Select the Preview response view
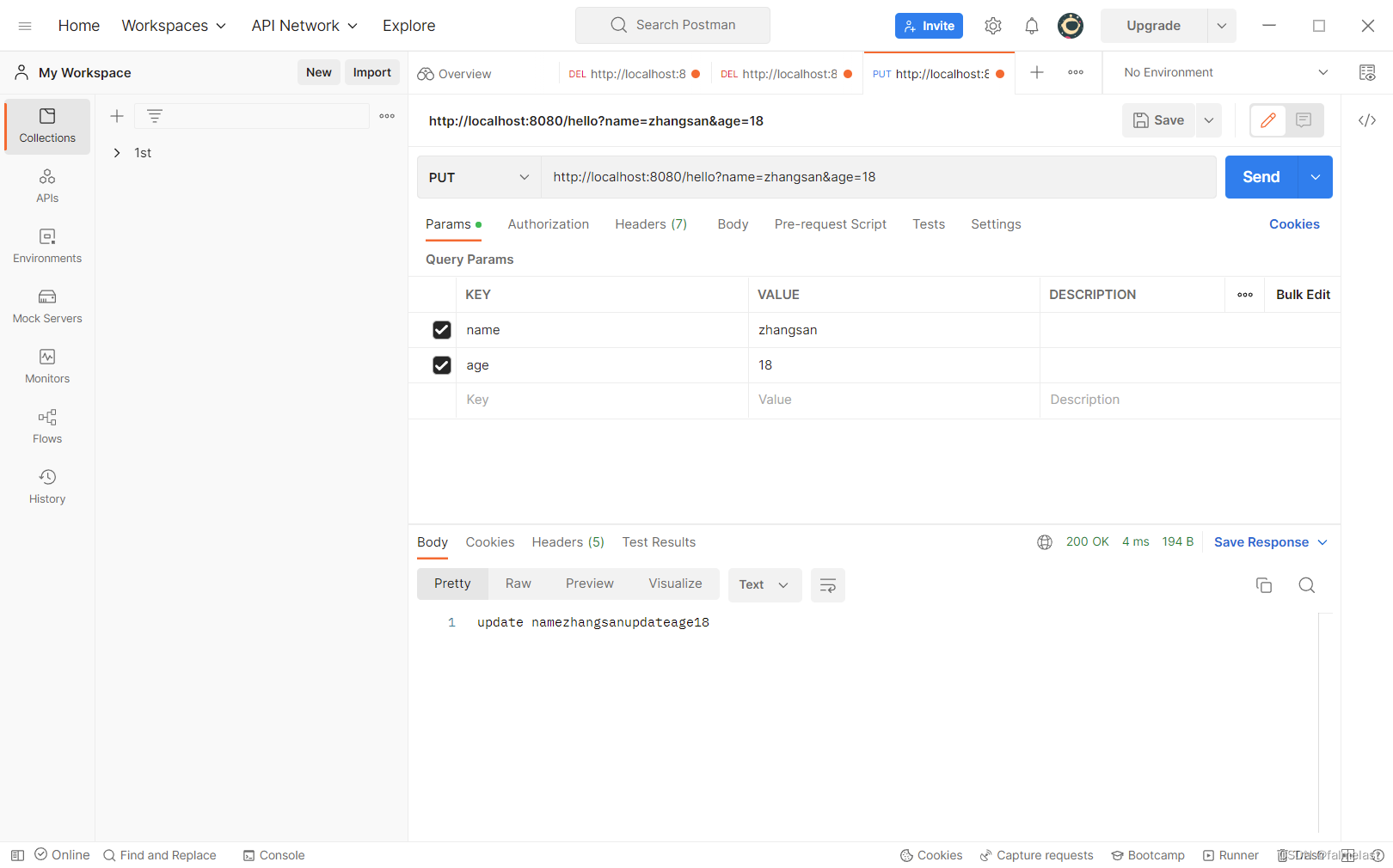The height and width of the screenshot is (868, 1393). point(590,584)
